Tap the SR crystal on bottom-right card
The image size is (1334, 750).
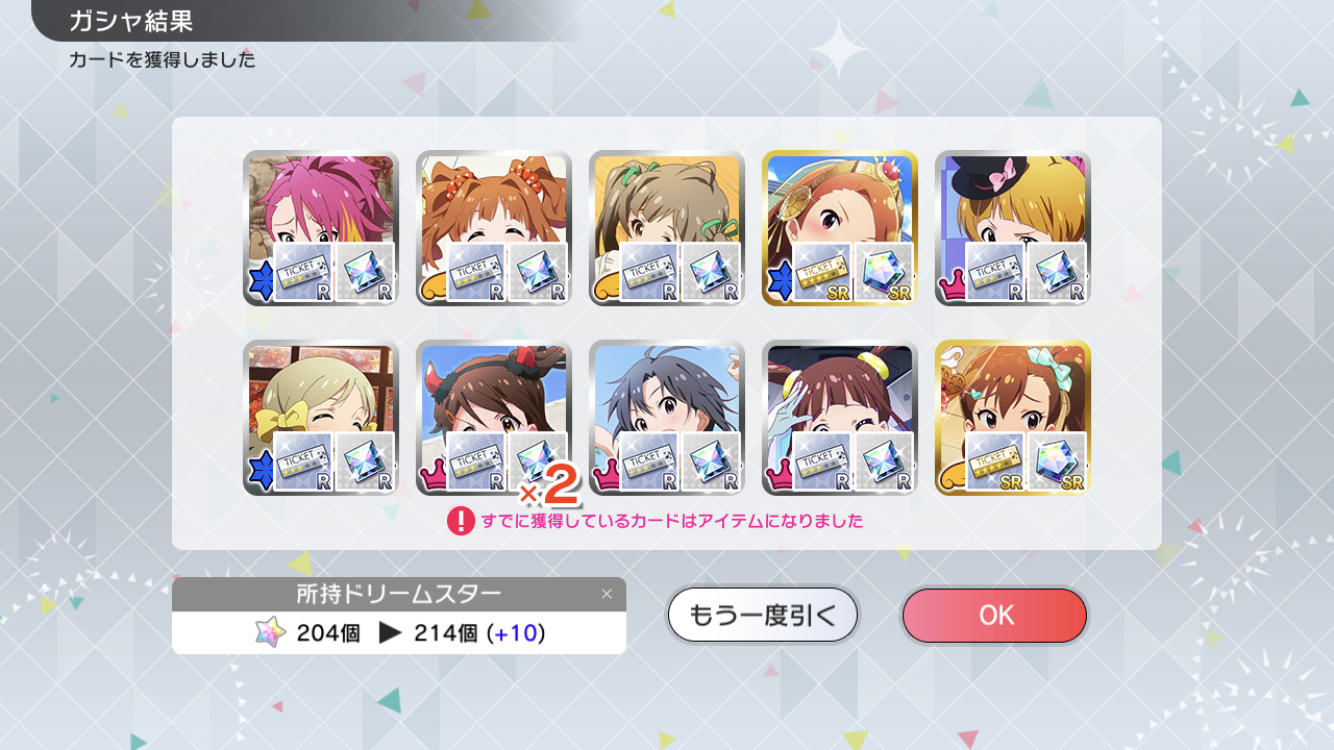click(x=1057, y=461)
